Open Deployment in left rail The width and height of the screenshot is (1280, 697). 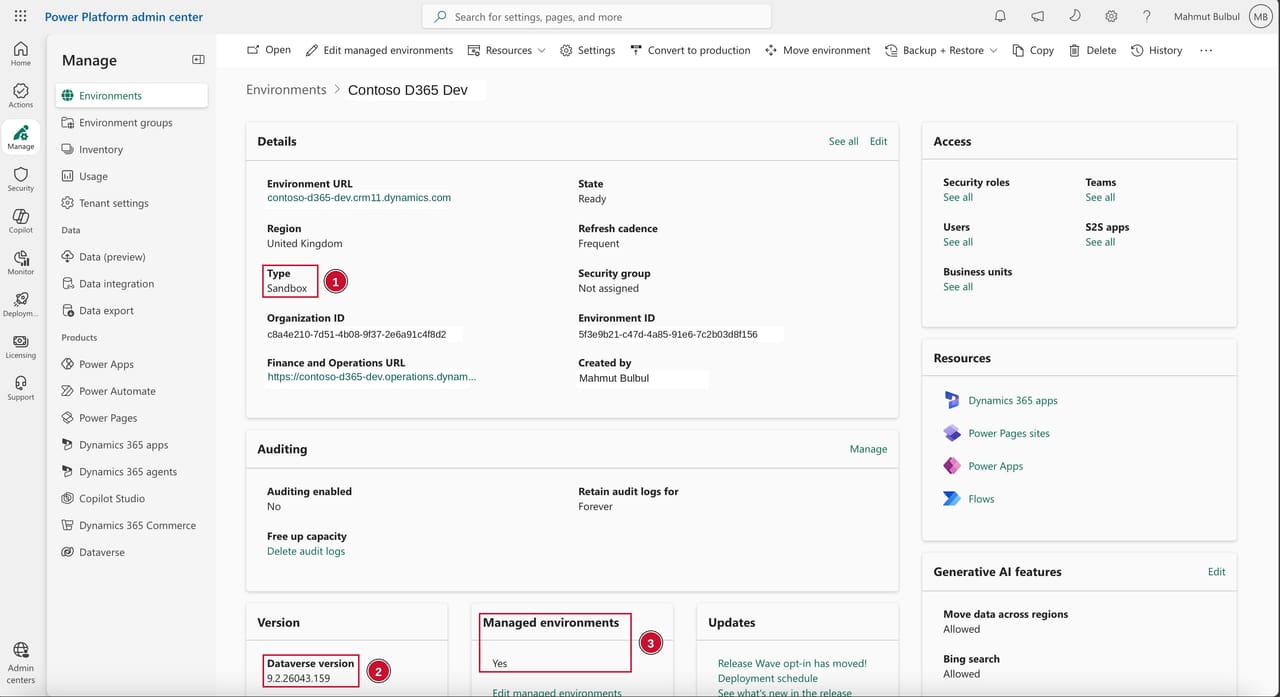pyautogui.click(x=20, y=304)
